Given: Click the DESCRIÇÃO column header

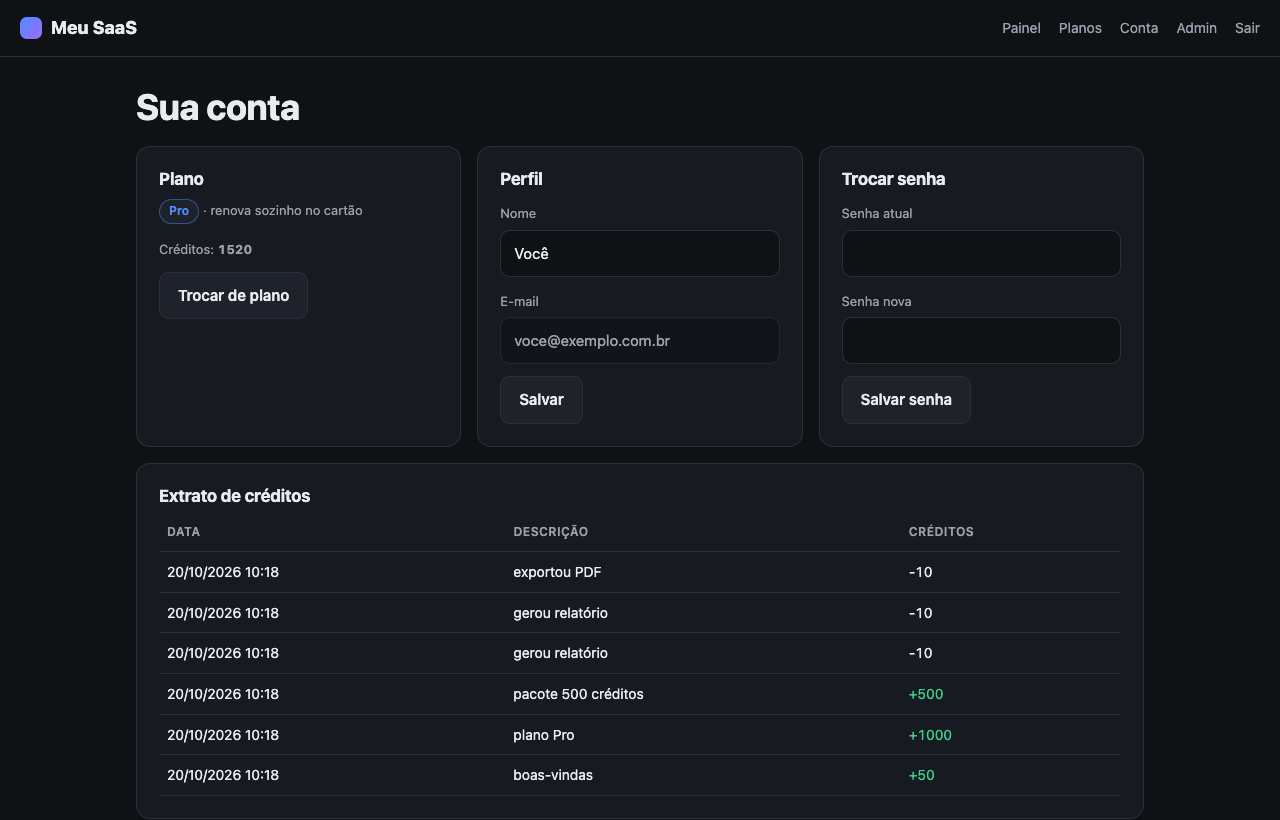Looking at the screenshot, I should (551, 532).
